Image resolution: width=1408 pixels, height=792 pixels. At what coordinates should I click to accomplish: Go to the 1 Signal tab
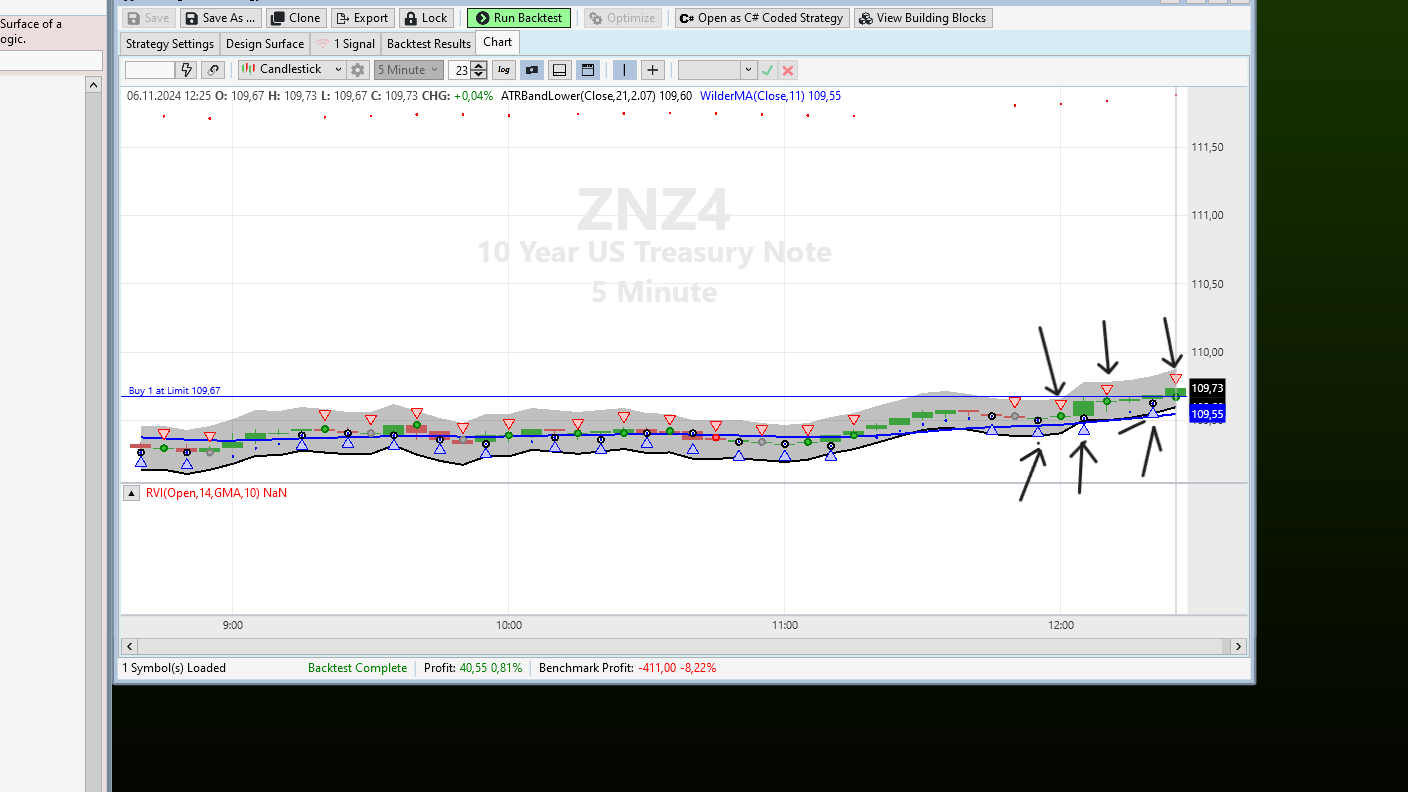click(346, 44)
